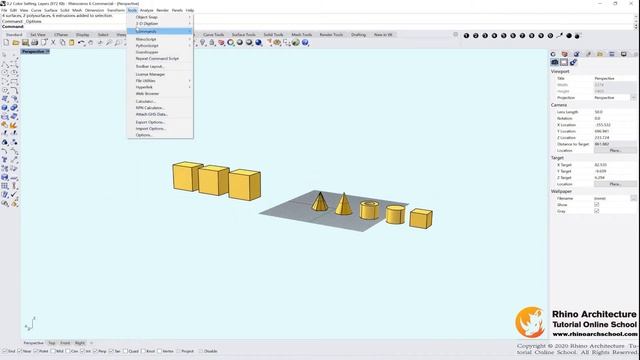Open the Analyze menu
Image resolution: width=640 pixels, height=360 pixels.
pyautogui.click(x=147, y=10)
